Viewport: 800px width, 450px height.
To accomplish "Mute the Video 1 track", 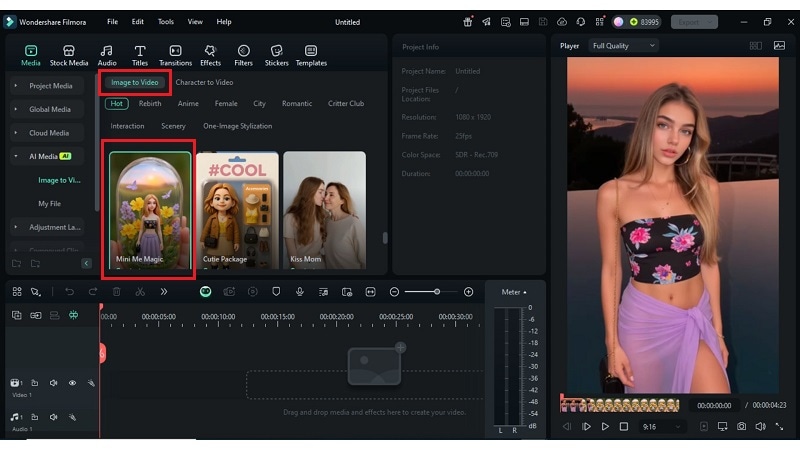I will pos(53,383).
